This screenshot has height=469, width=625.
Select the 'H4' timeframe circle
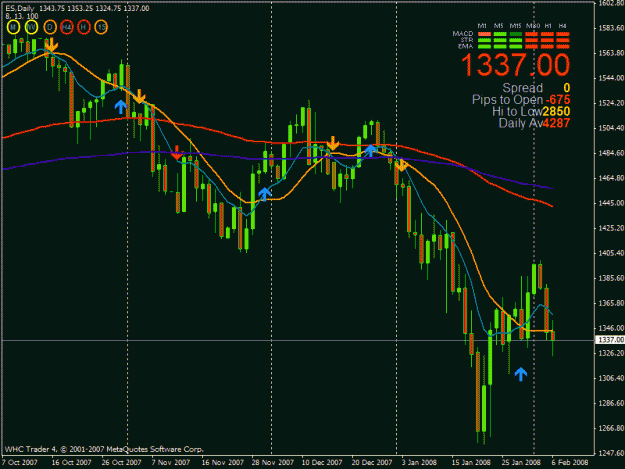pos(67,27)
